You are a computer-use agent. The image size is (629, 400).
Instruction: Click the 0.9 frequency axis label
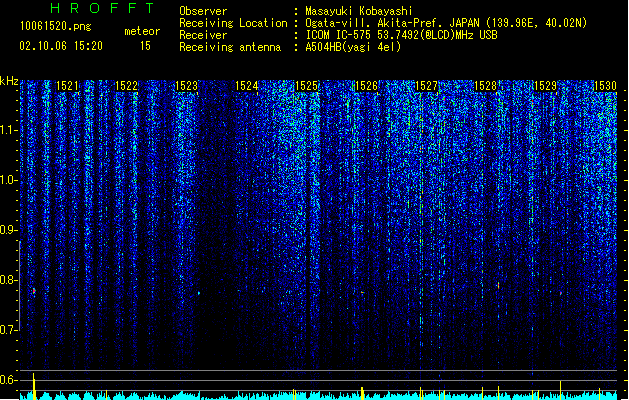9,230
